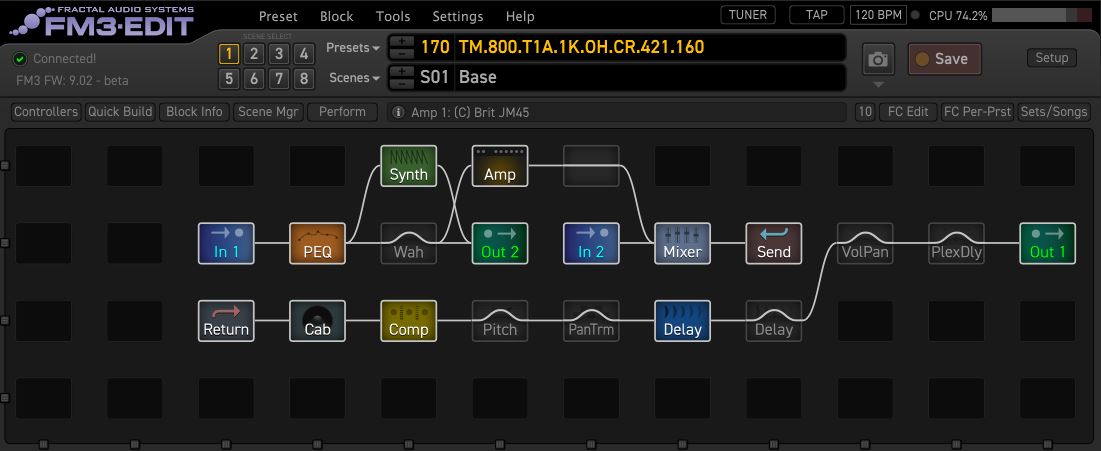Click the CPU usage meter bar

click(1041, 15)
